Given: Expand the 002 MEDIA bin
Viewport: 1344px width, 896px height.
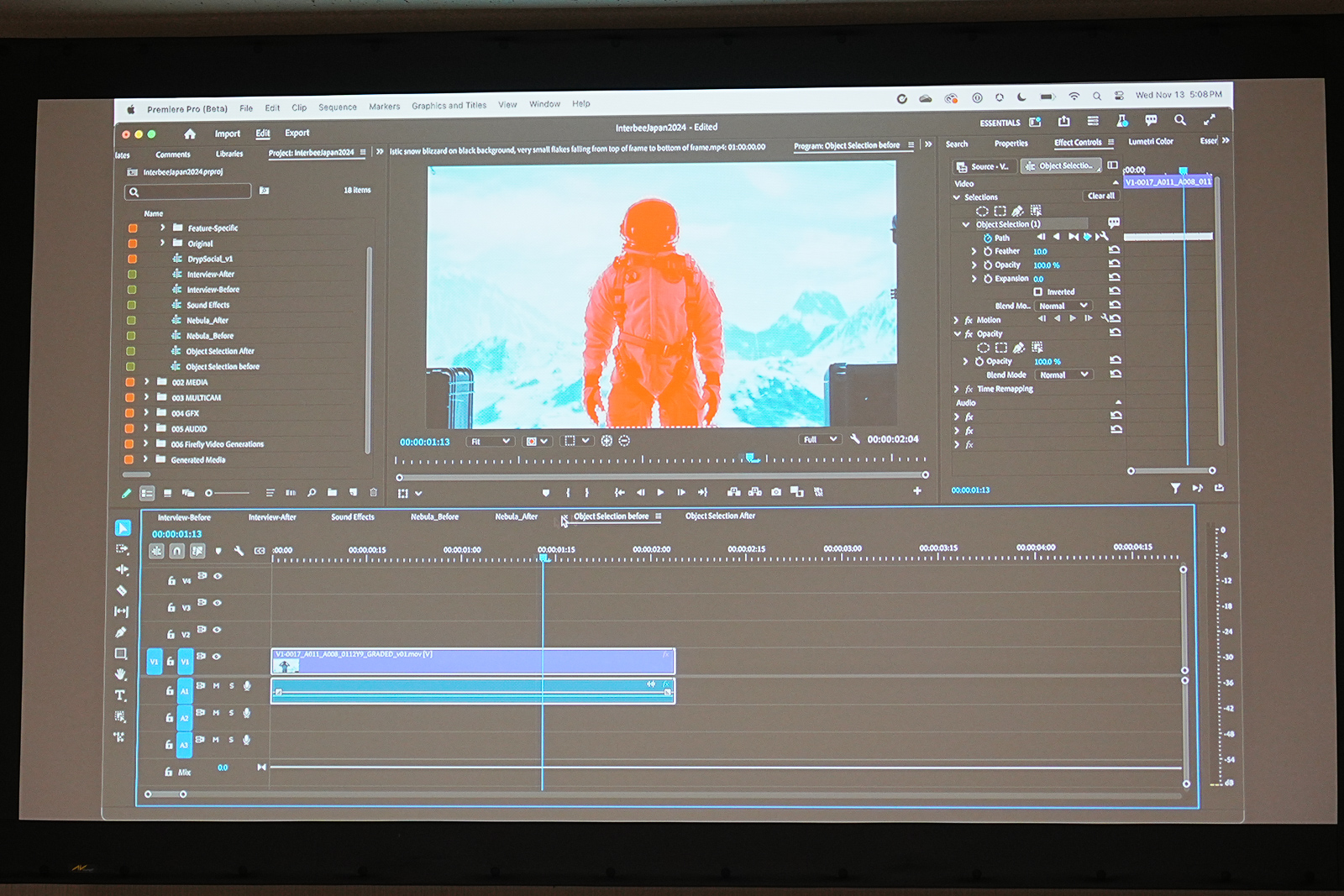Looking at the screenshot, I should 146,382.
